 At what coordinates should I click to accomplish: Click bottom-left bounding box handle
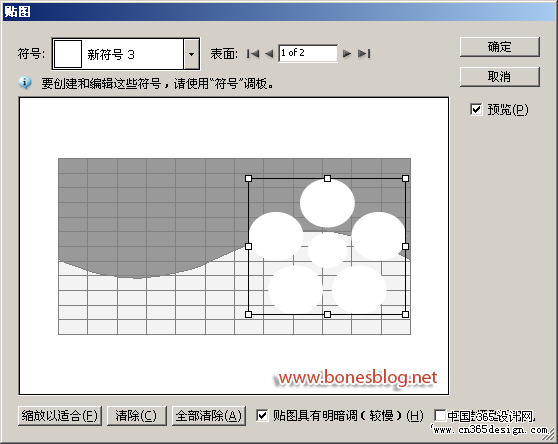pos(249,314)
